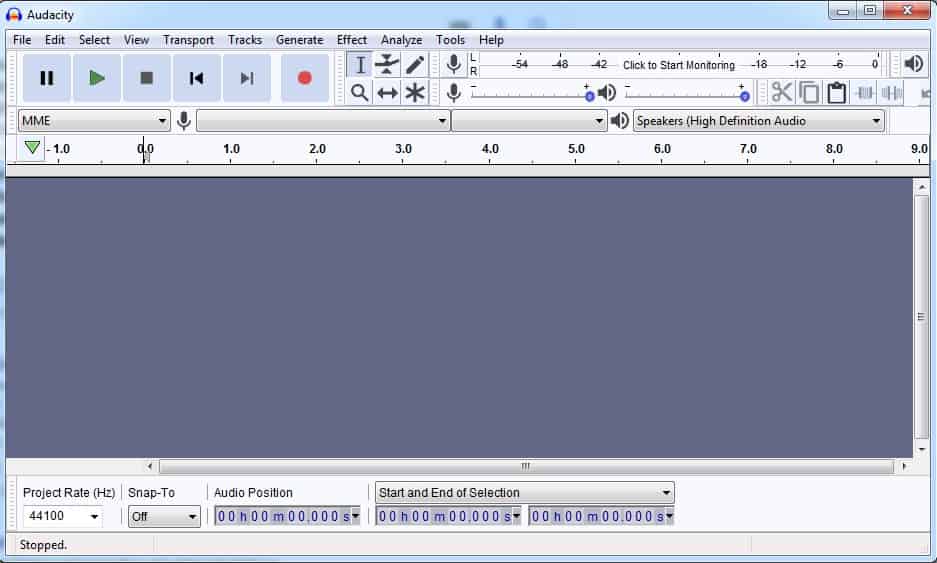This screenshot has height=563, width=937.
Task: Select the Multi-Tool asterisk icon
Action: pyautogui.click(x=415, y=93)
